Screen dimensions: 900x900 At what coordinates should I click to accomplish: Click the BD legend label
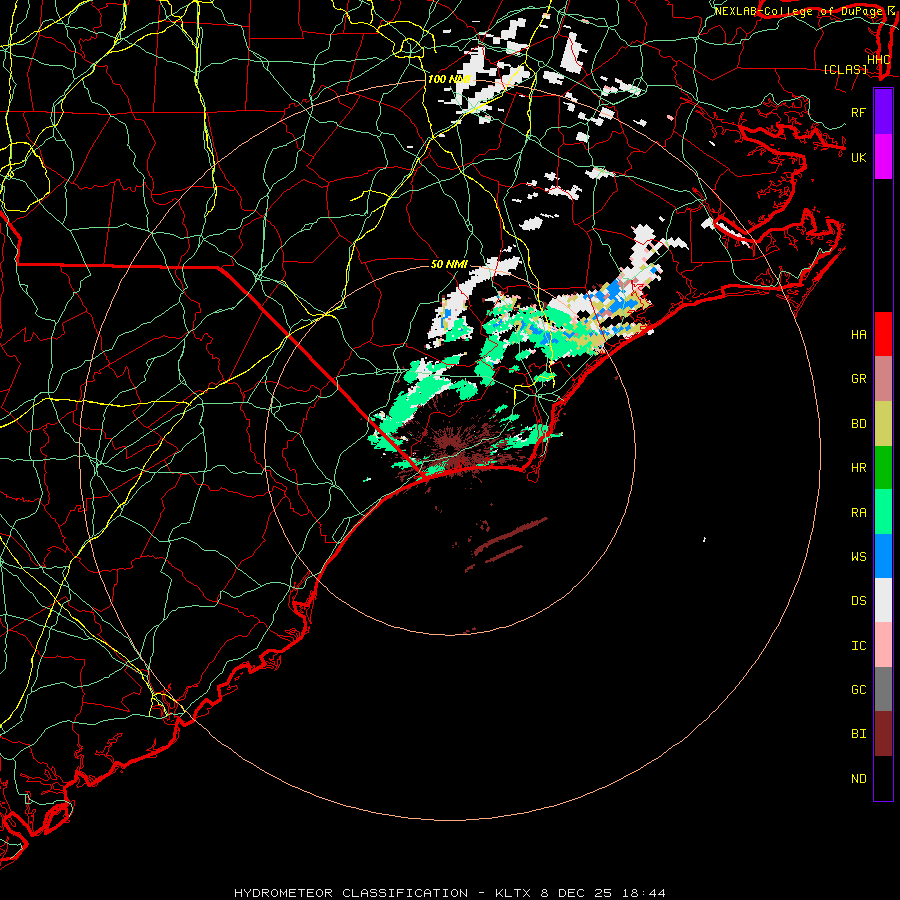coord(859,424)
